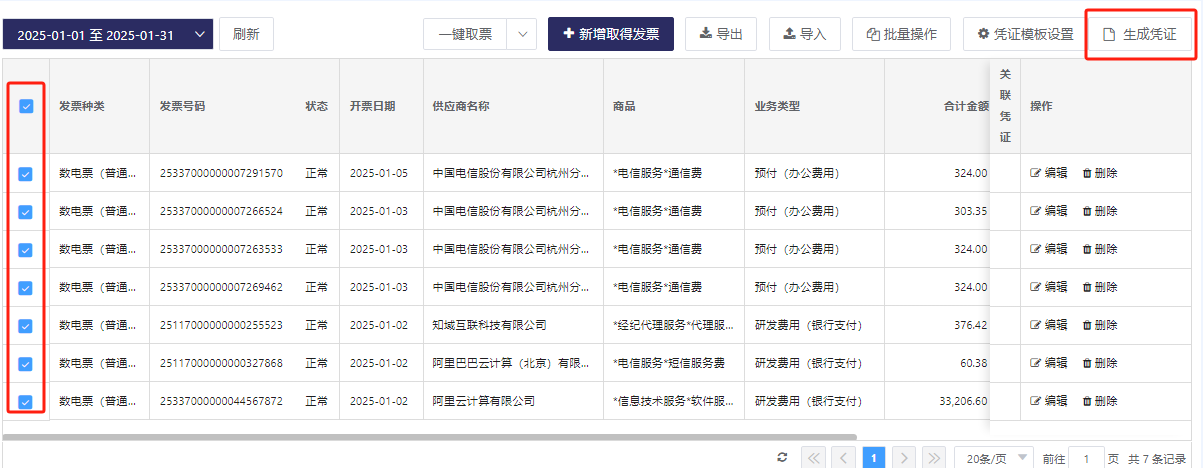Image resolution: width=1203 pixels, height=468 pixels.
Task: Delete invoice 25337000000007263533 row
Action: [x=1100, y=249]
